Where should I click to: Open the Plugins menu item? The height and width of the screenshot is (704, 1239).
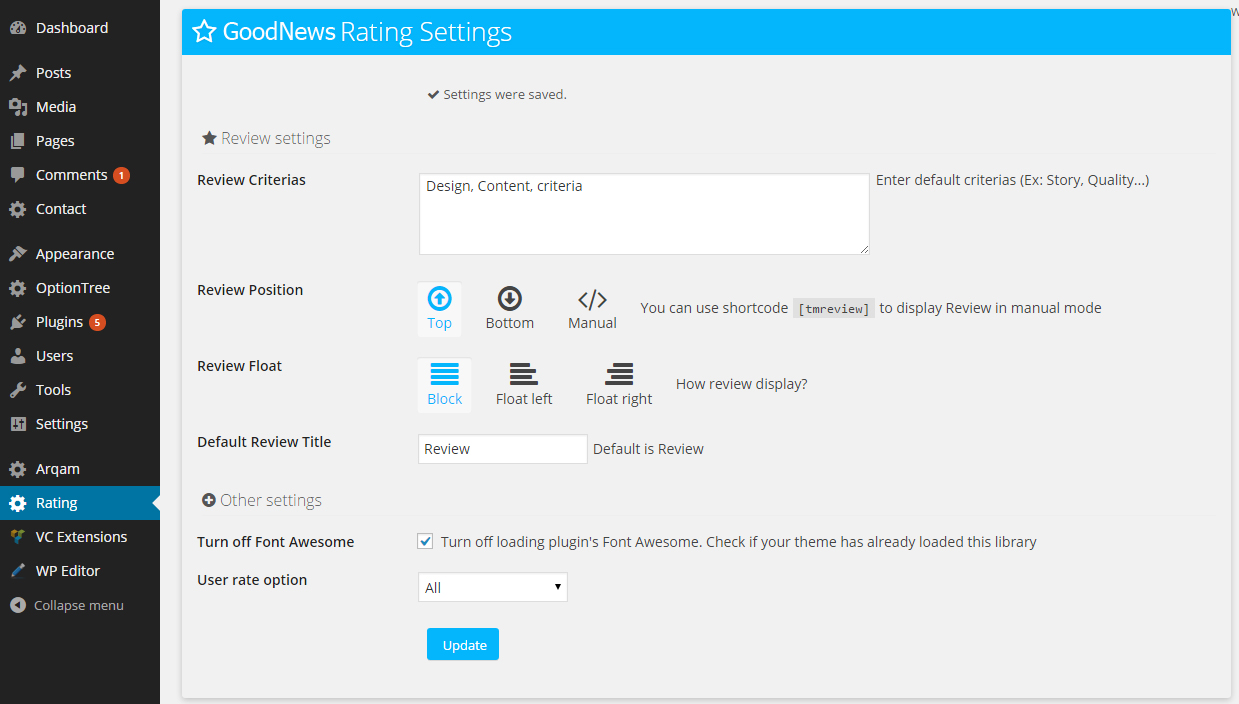coord(59,322)
